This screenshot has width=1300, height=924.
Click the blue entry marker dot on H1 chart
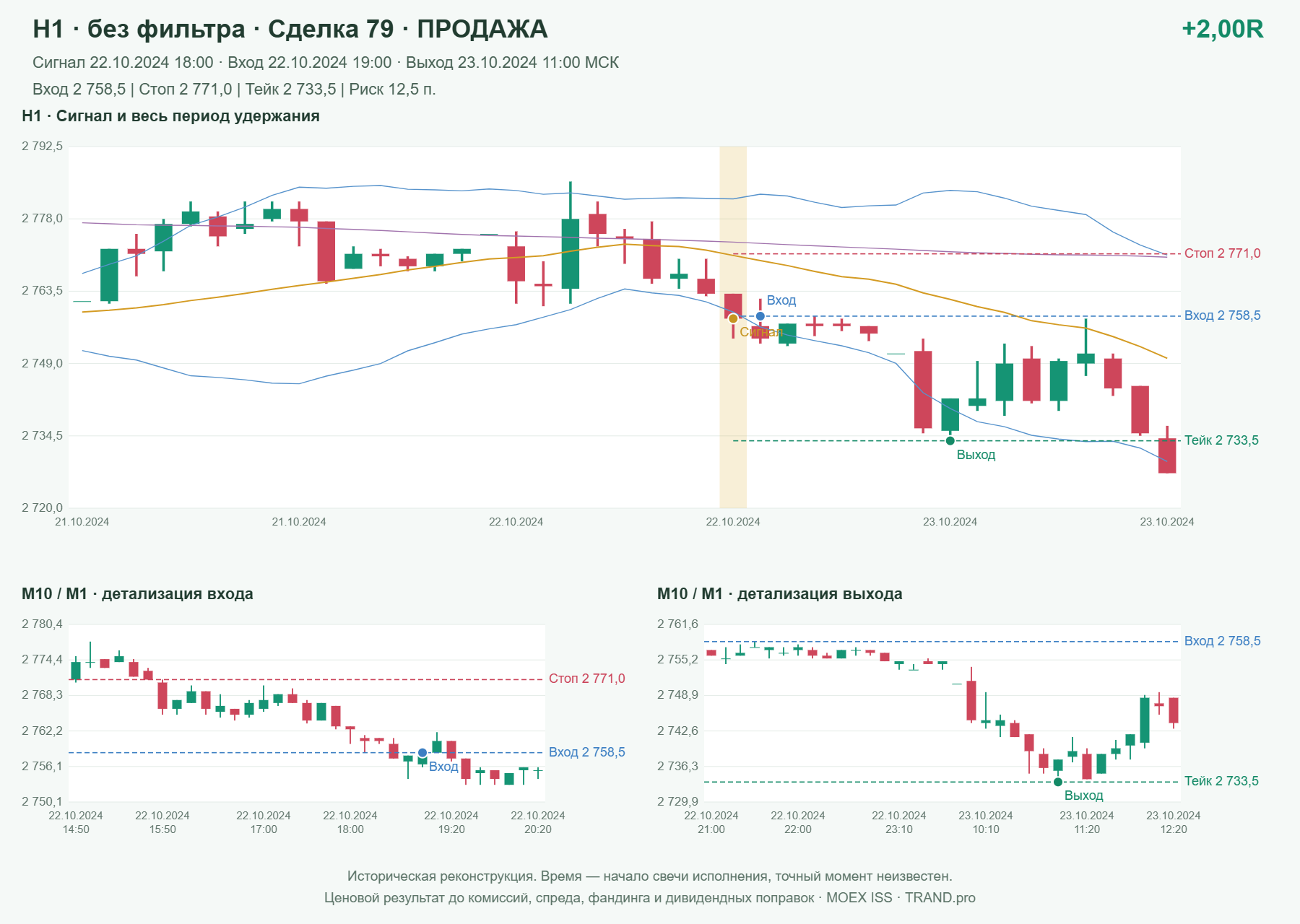point(760,316)
